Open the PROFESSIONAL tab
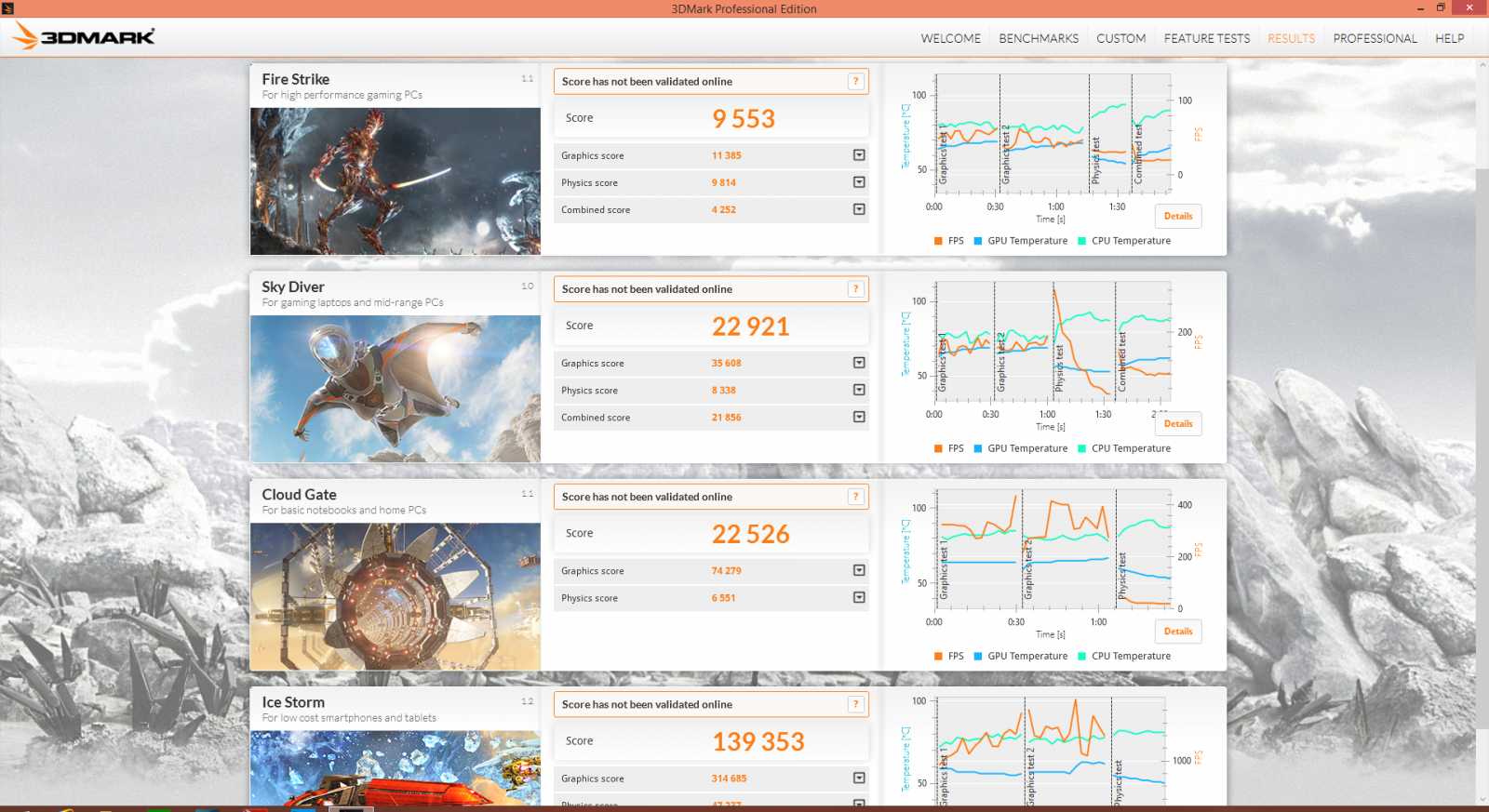Screen dimensions: 1489x812 pyautogui.click(x=1375, y=38)
